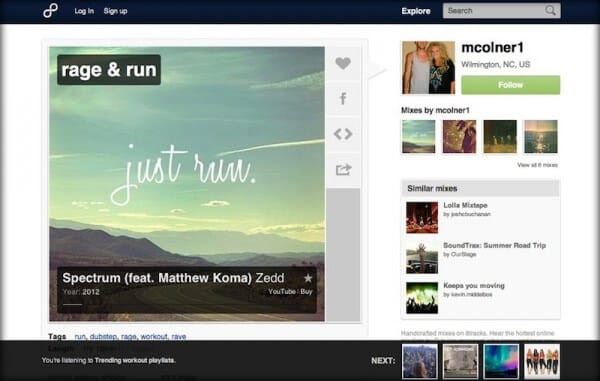Open the Explore menu item

[416, 11]
